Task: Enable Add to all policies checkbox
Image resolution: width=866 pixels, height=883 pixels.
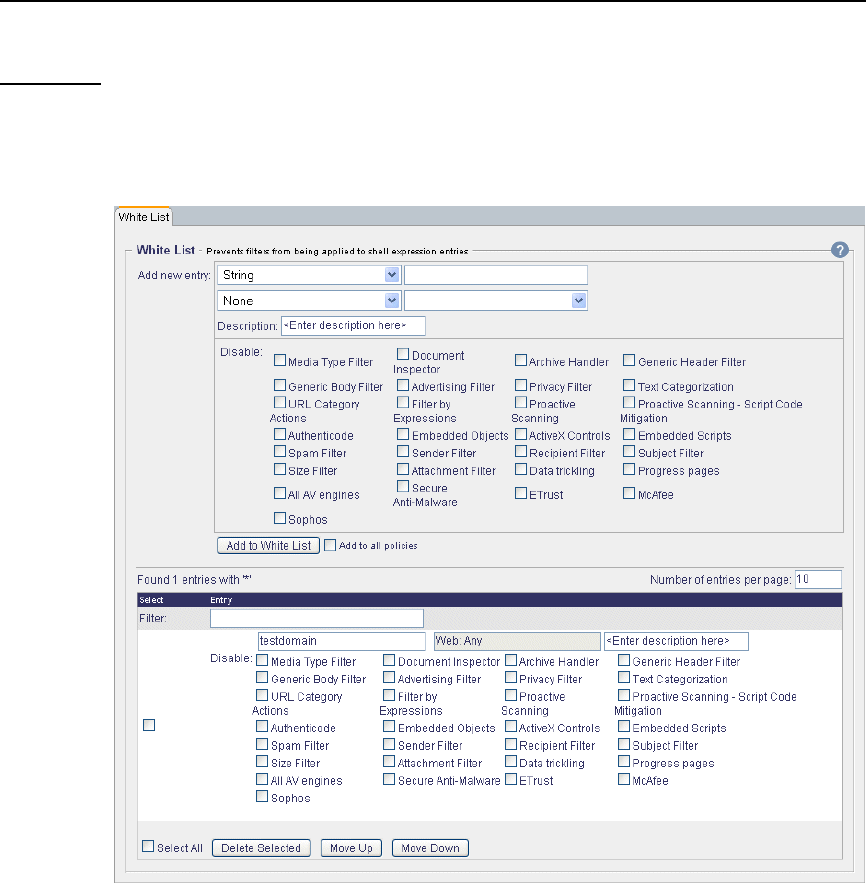Action: coord(330,545)
